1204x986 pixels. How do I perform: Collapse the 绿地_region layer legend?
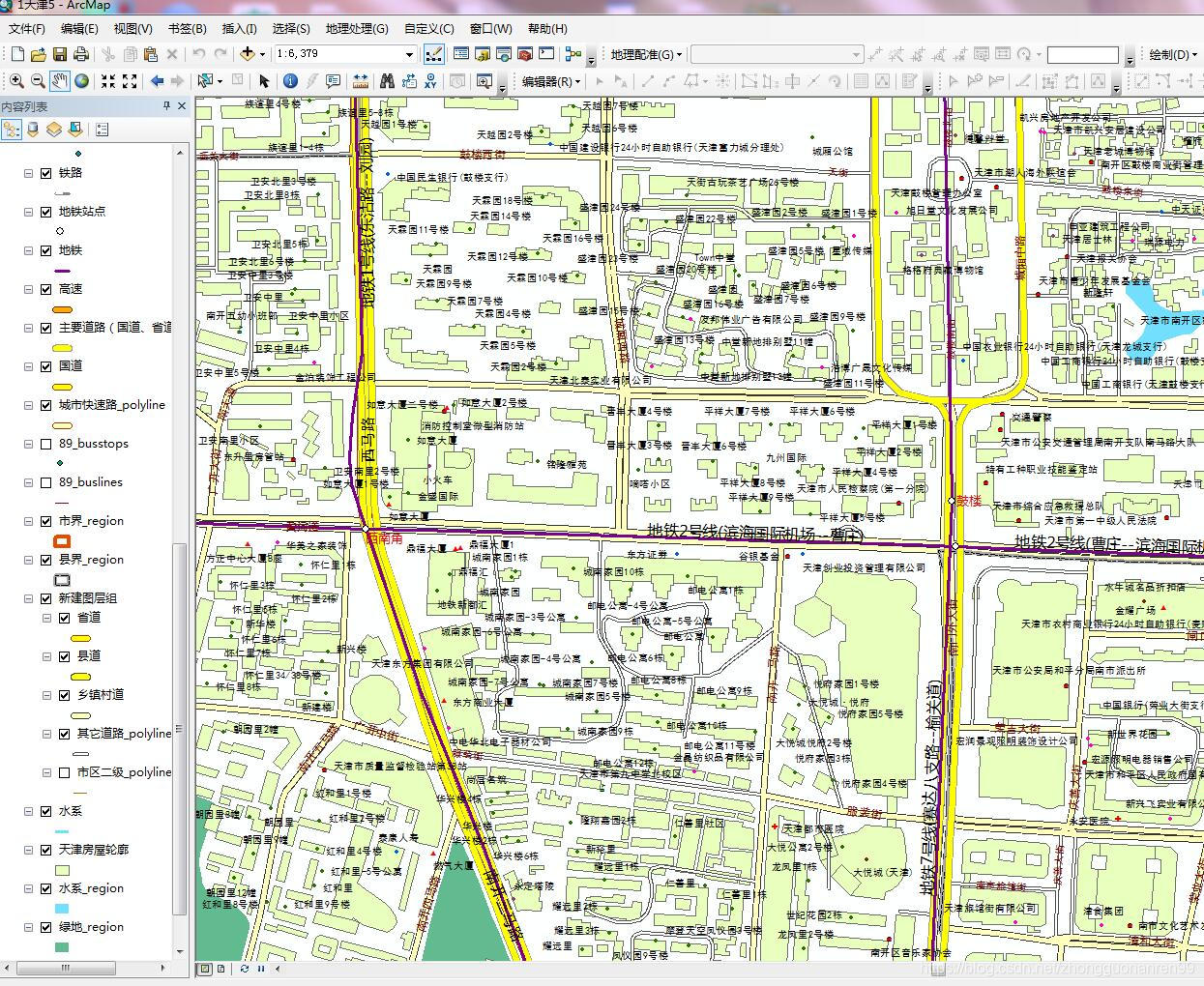click(x=29, y=927)
